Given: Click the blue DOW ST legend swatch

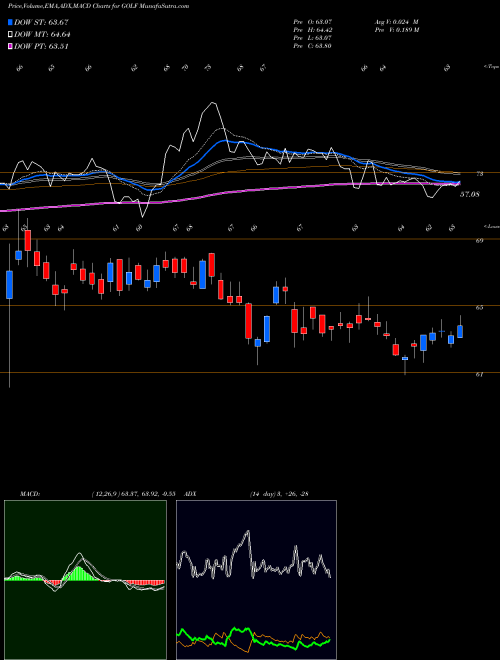Looking at the screenshot, I should [10, 22].
